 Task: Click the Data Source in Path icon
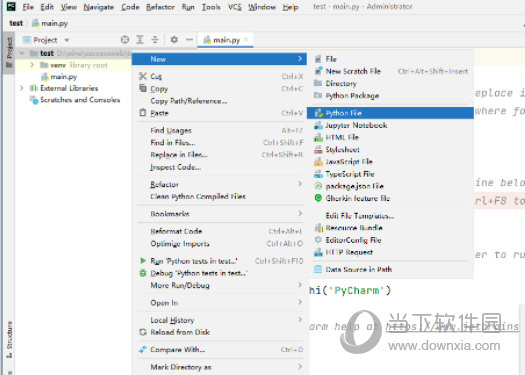(x=318, y=269)
